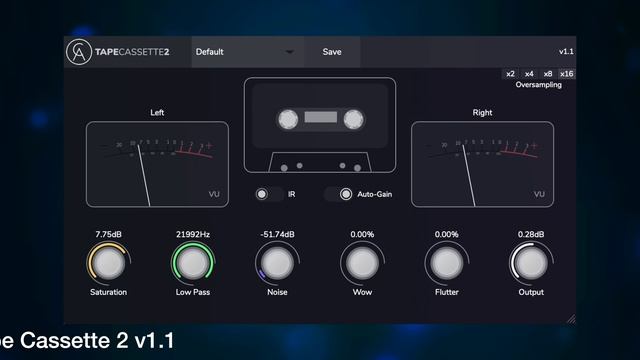
Task: Click the Oversampling label
Action: coord(538,85)
